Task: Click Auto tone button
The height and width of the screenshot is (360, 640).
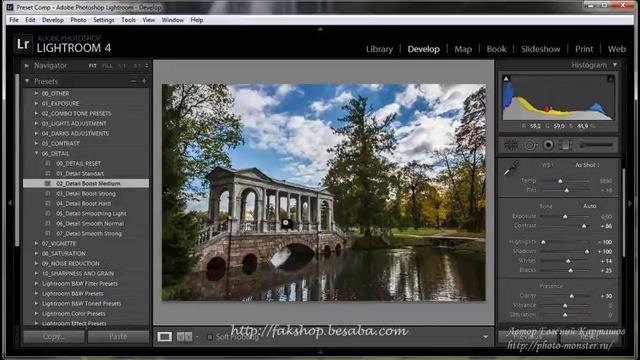Action: [589, 206]
